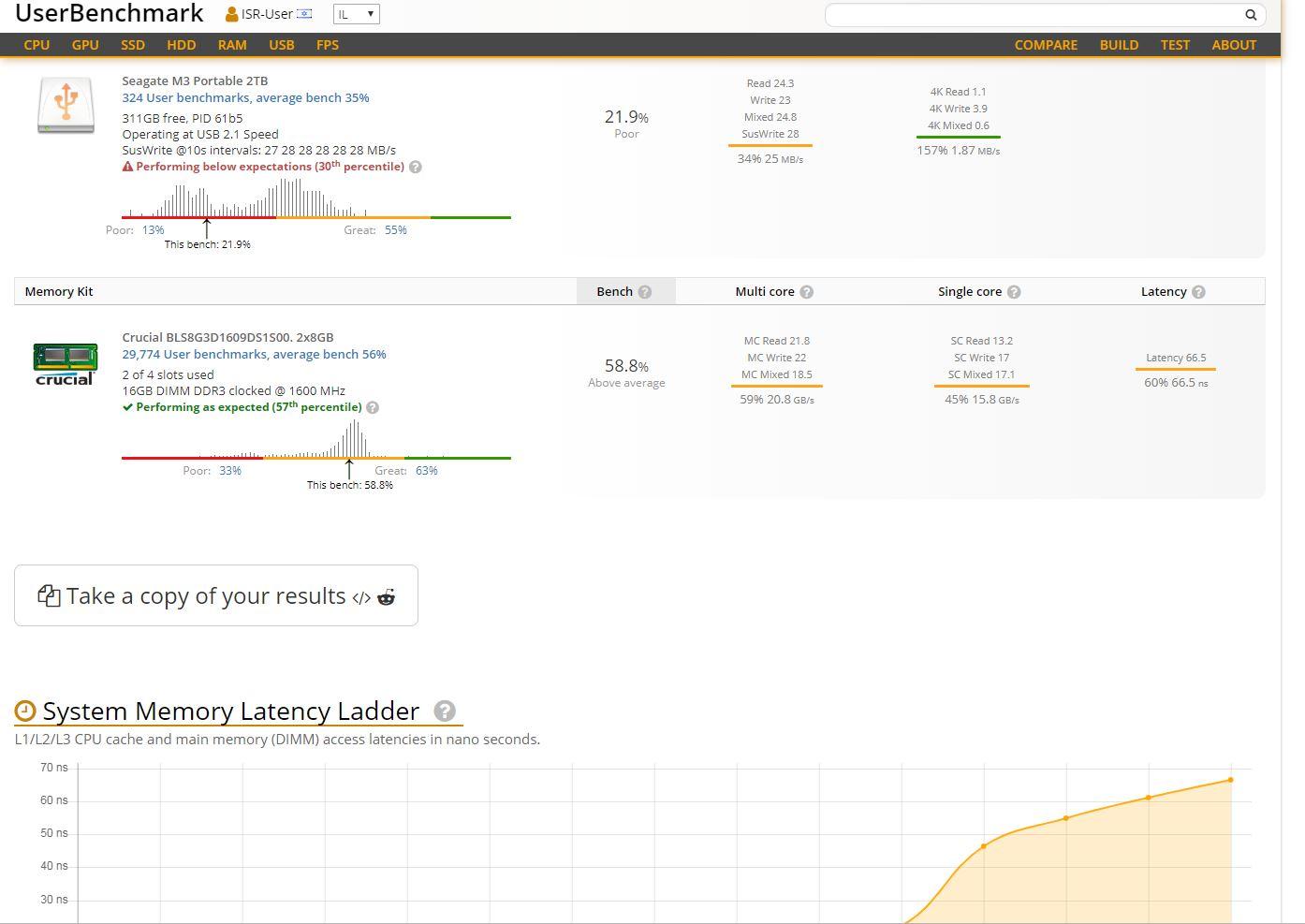Click the Reddit icon in copy results box
The width and height of the screenshot is (1305, 924).
(x=386, y=596)
